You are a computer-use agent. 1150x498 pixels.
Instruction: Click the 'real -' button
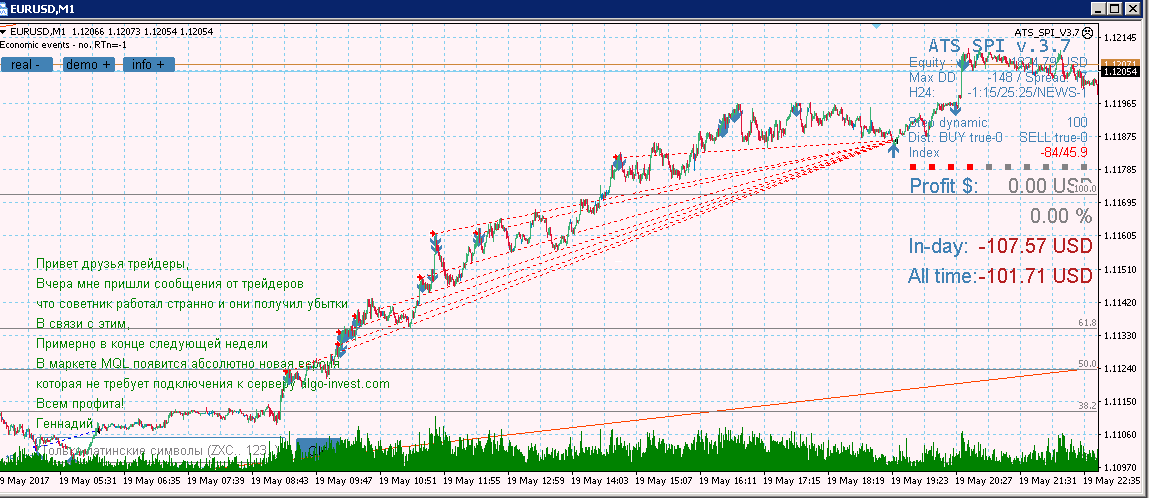[x=26, y=65]
